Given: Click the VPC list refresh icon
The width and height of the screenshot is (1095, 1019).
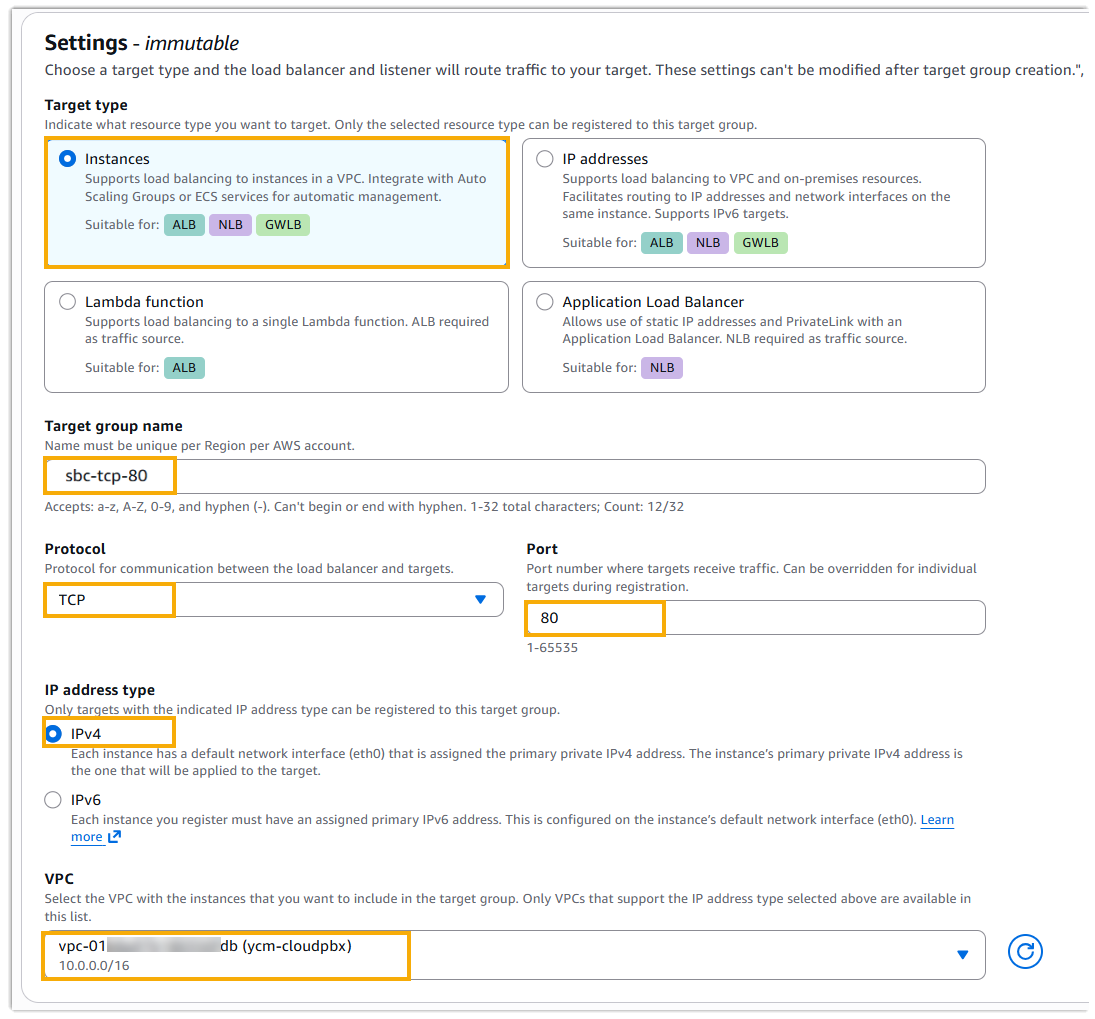Looking at the screenshot, I should point(1025,952).
